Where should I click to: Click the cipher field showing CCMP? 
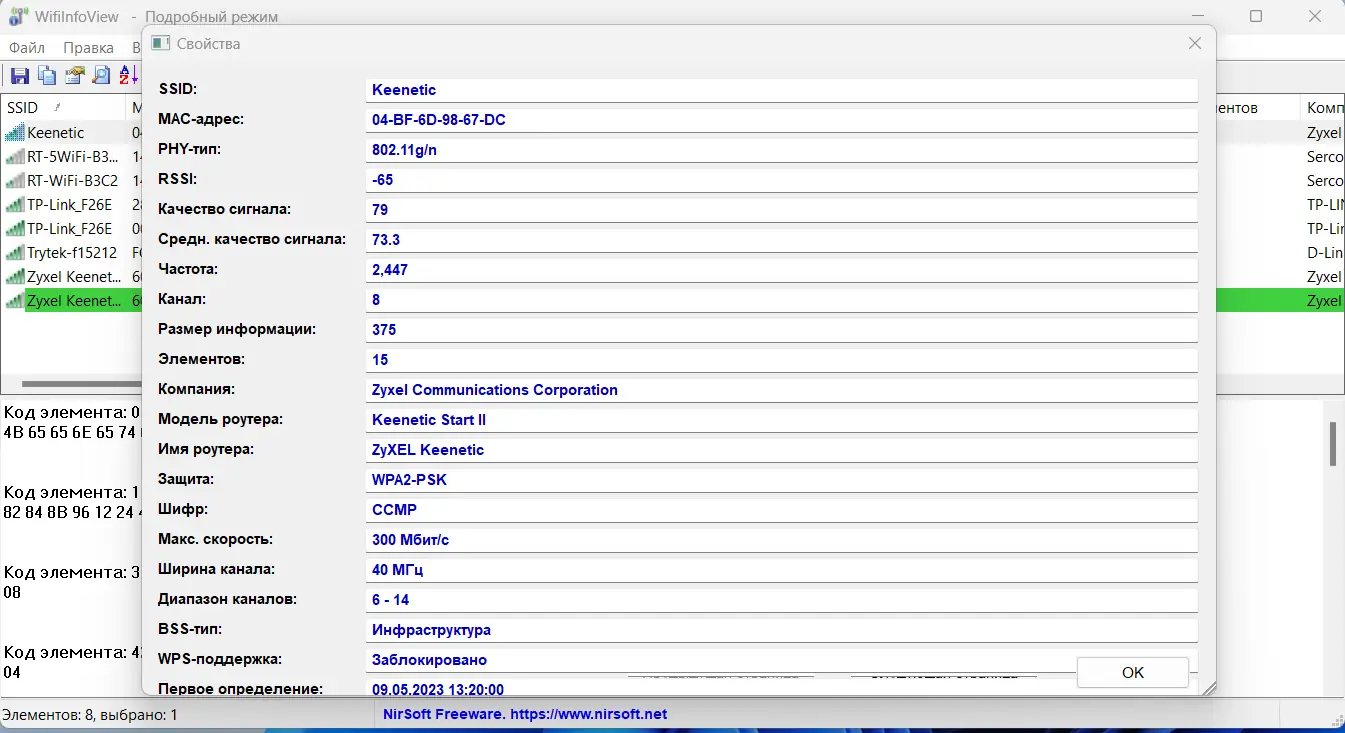(782, 510)
